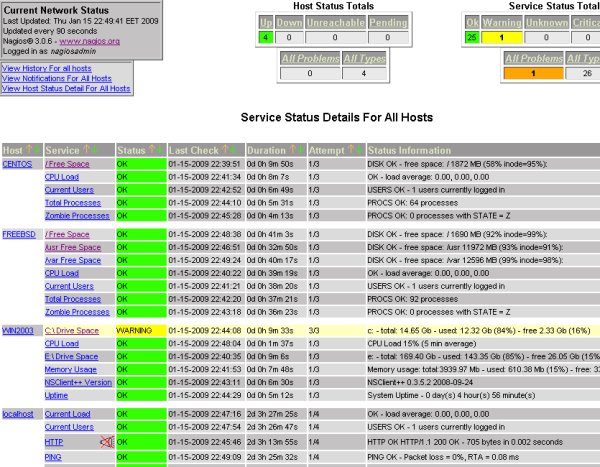The width and height of the screenshot is (600, 467).
Task: Sort Service column descending with green arrow
Action: (95, 150)
